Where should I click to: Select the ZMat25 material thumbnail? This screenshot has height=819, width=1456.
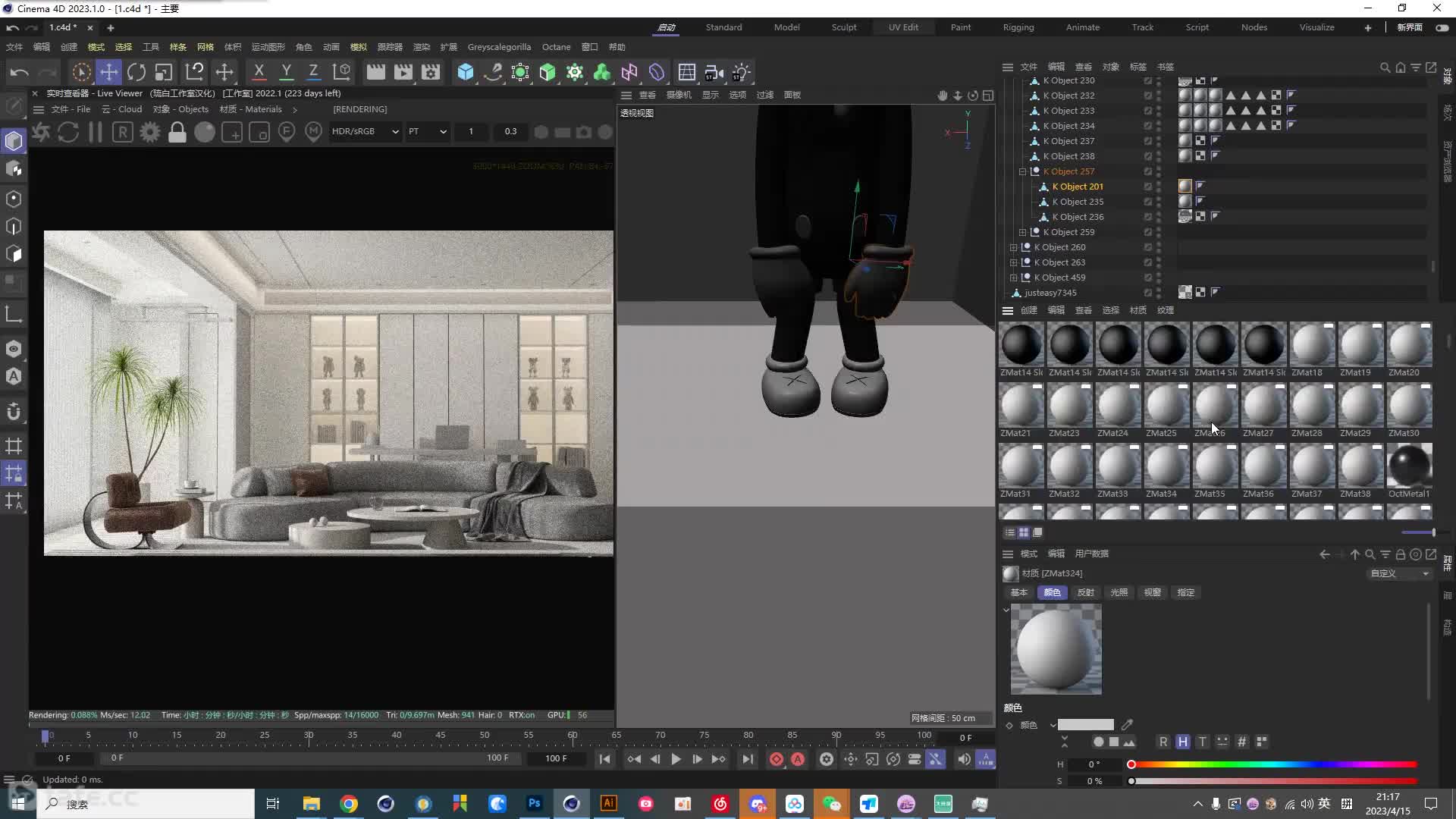pyautogui.click(x=1166, y=405)
